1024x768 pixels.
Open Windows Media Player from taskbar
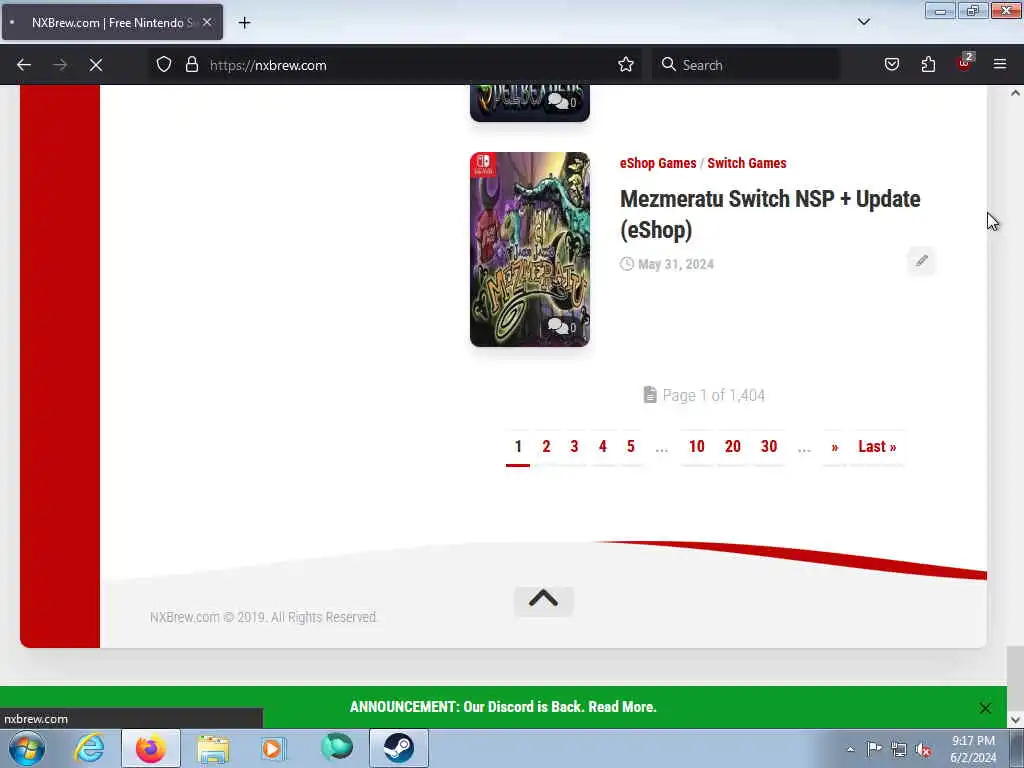273,748
